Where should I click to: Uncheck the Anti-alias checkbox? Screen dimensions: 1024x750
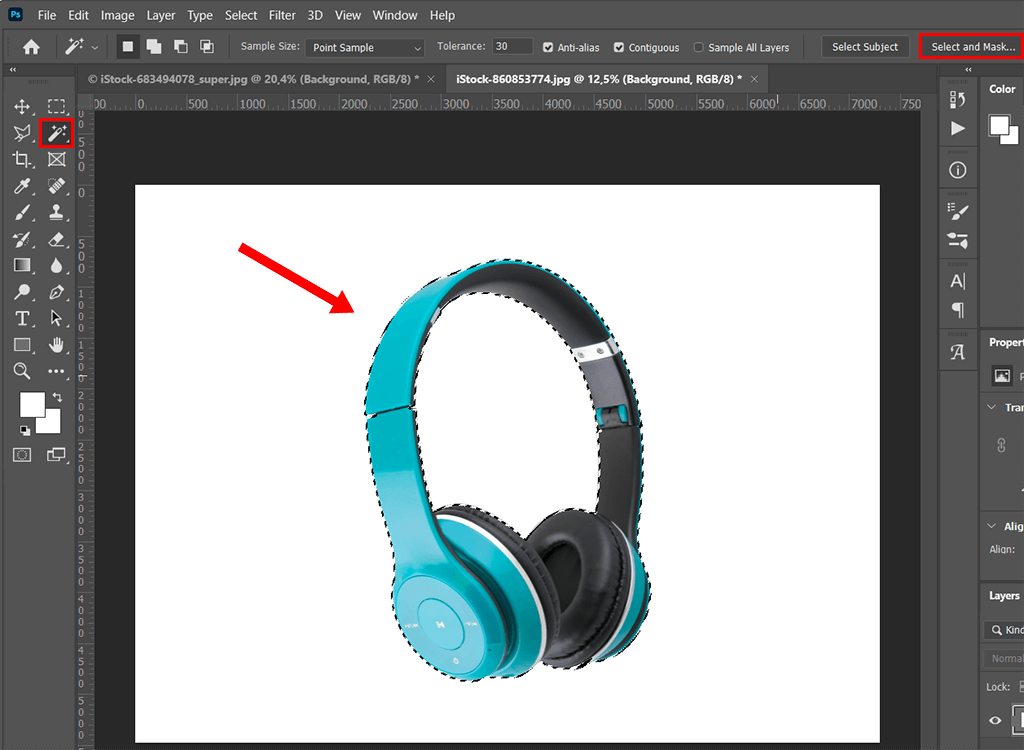pos(548,47)
